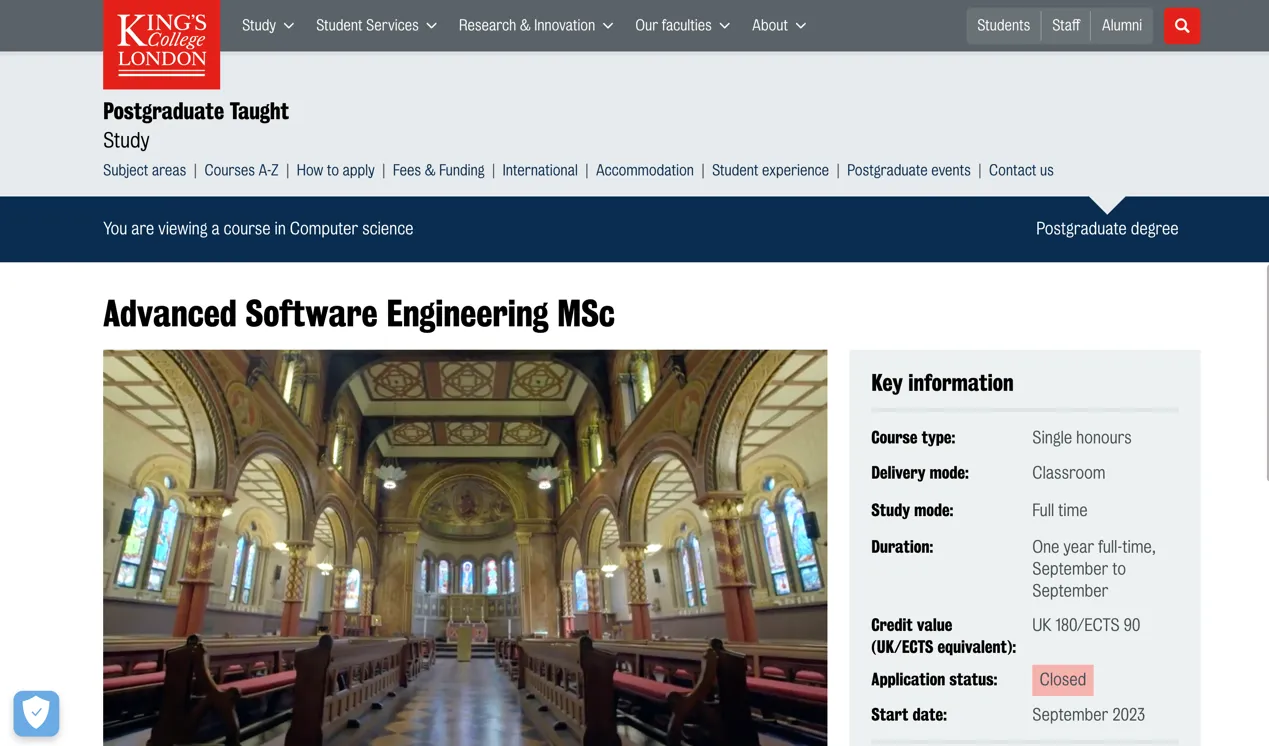The image size is (1269, 746).
Task: Expand the Our faculties menu
Action: pyautogui.click(x=682, y=26)
